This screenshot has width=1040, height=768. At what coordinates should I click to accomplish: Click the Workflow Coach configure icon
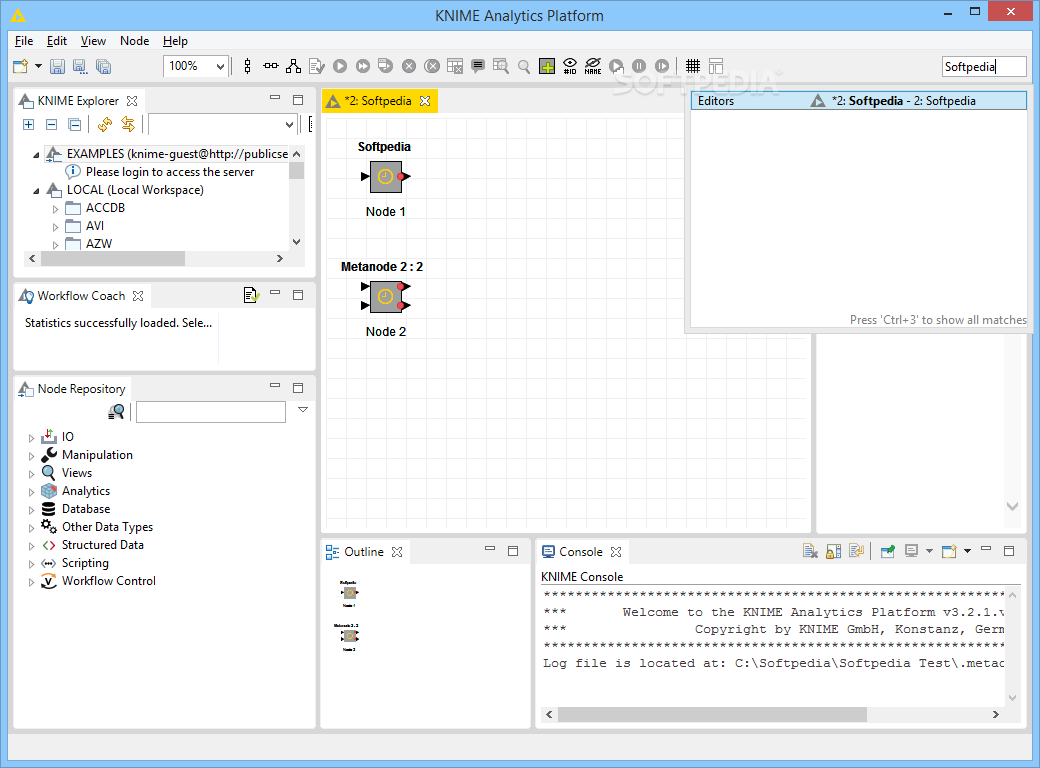(251, 295)
